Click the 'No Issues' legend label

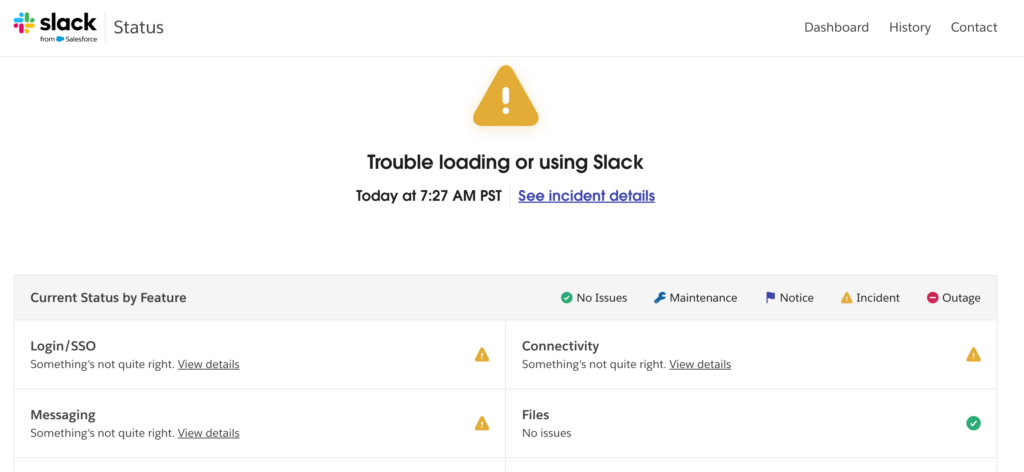[601, 298]
